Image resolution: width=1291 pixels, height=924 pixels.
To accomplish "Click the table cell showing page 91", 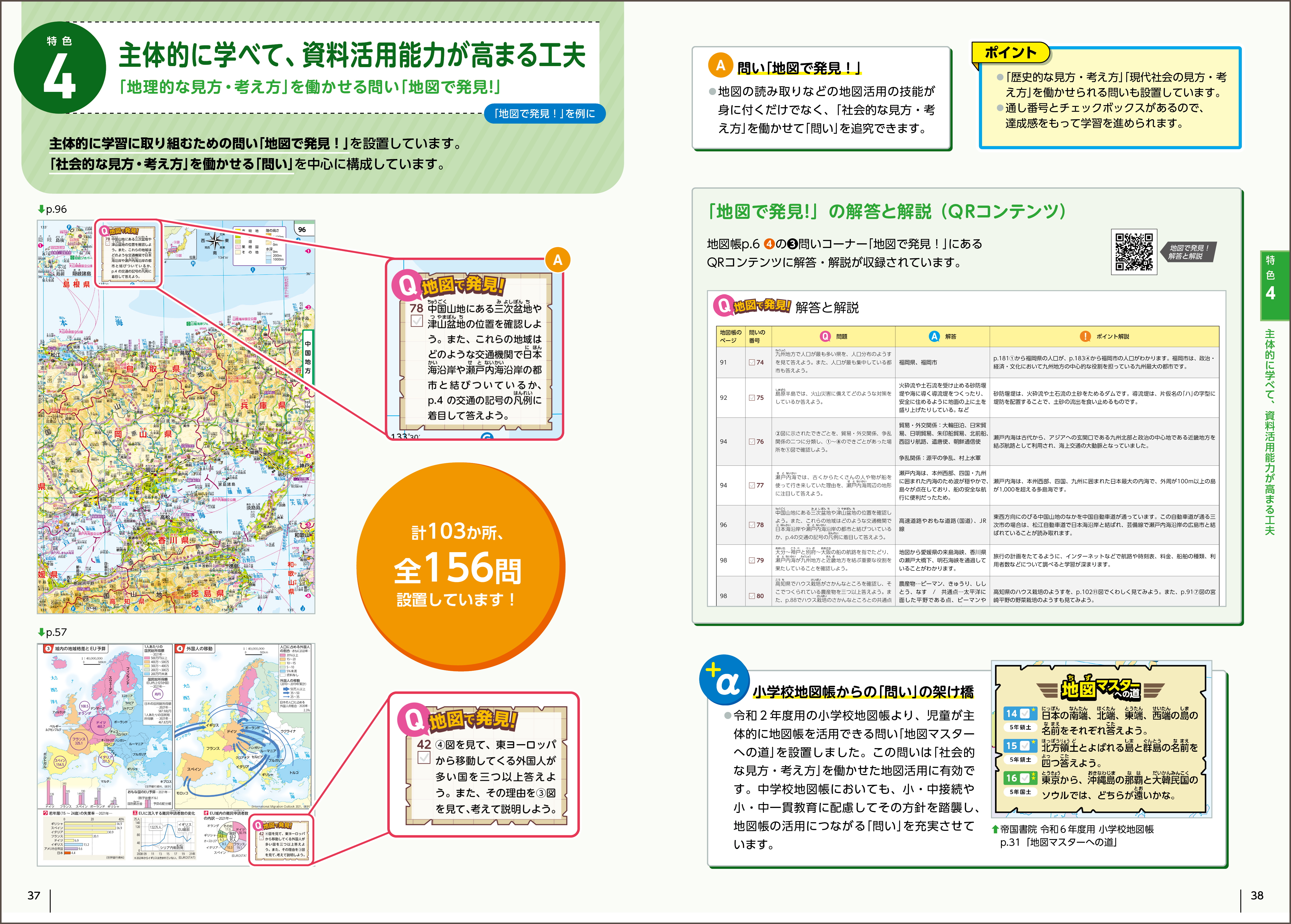I will point(731,362).
